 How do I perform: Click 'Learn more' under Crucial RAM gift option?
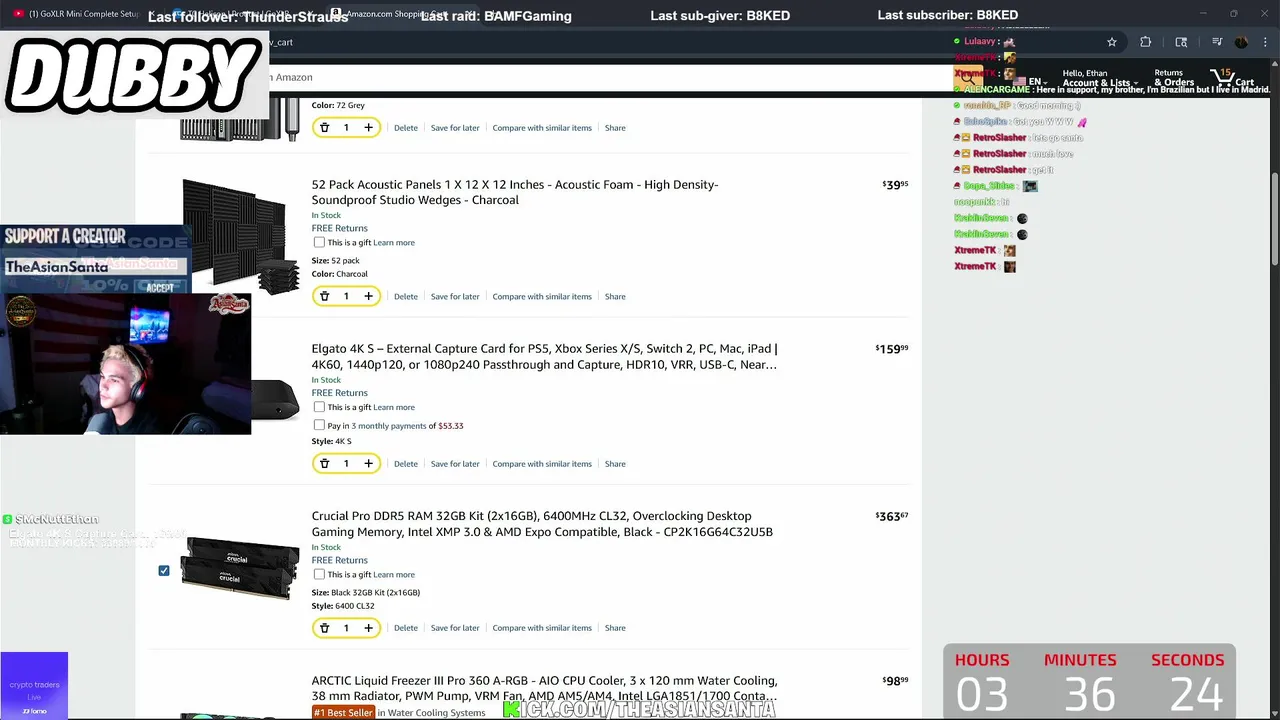pos(394,574)
